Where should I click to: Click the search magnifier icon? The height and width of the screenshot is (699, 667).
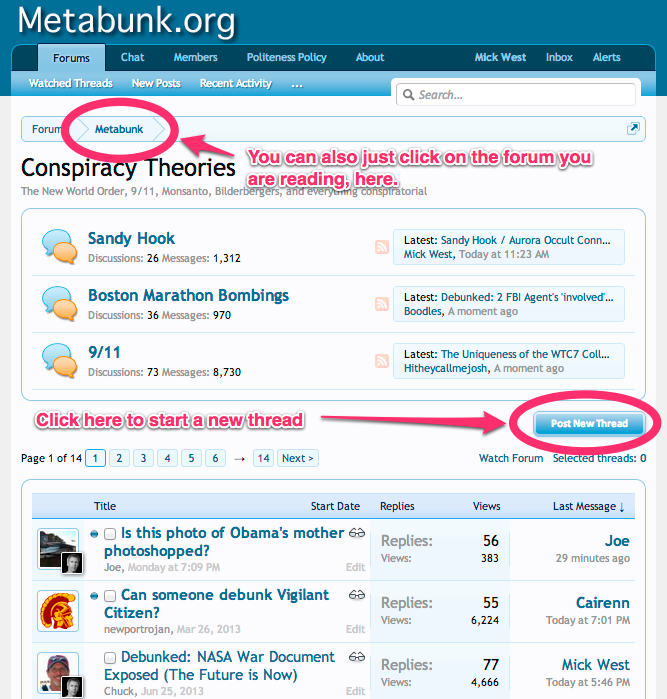(x=408, y=95)
